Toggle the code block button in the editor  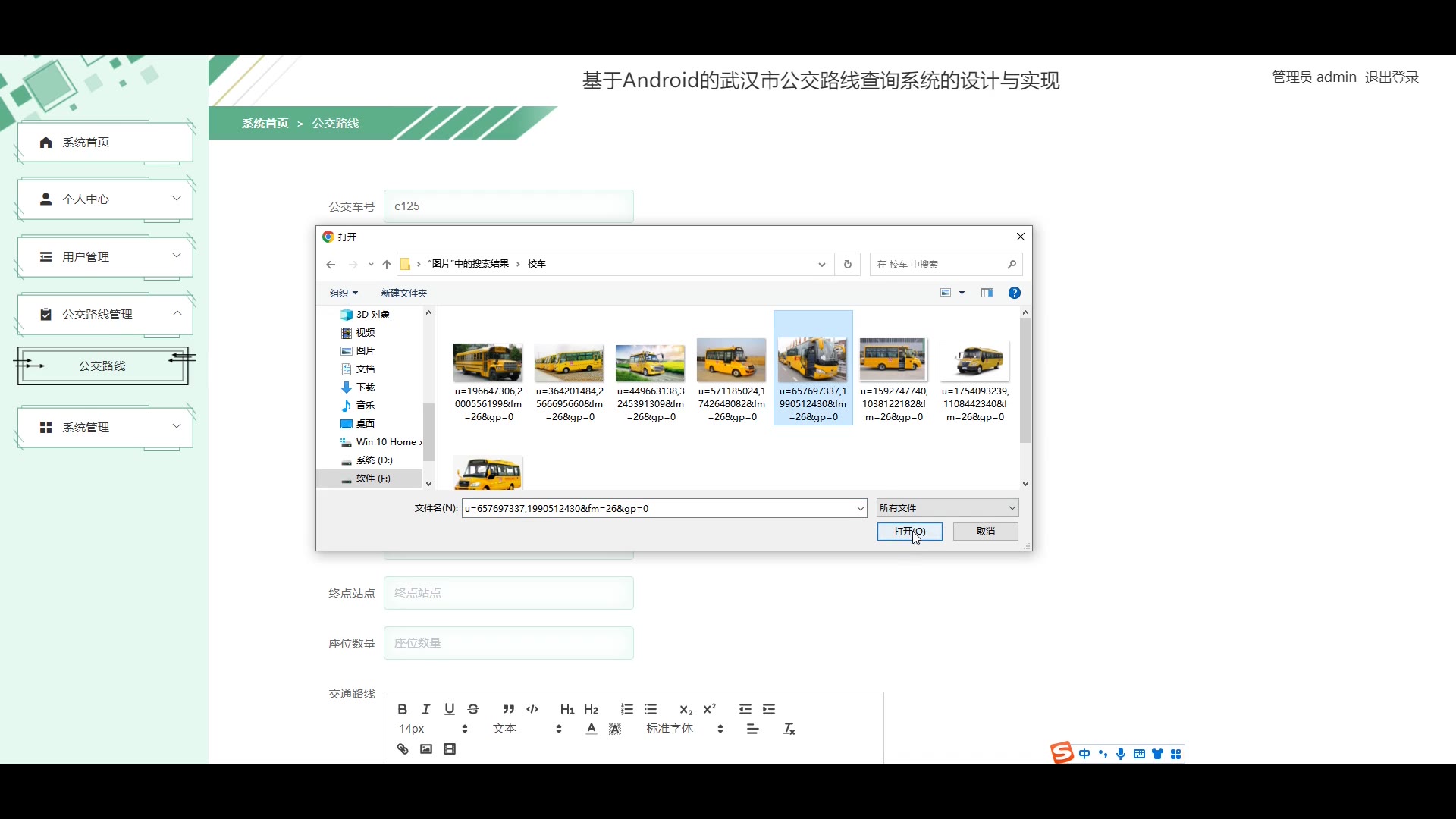(532, 709)
